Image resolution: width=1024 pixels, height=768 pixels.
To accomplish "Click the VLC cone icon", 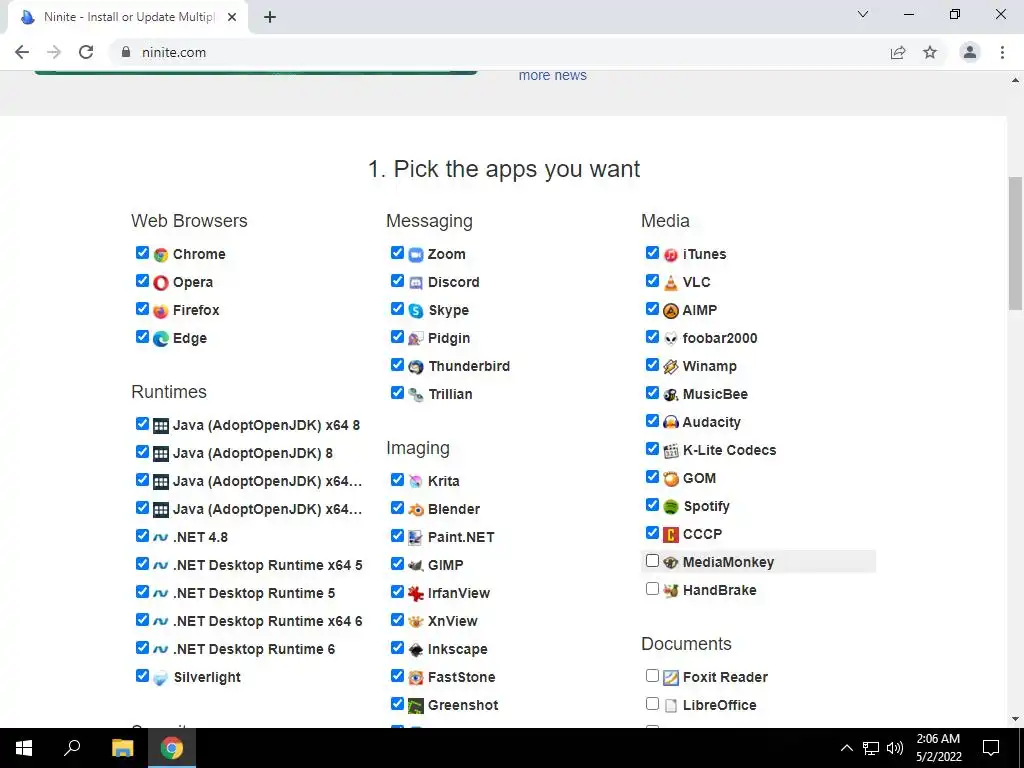I will click(671, 283).
